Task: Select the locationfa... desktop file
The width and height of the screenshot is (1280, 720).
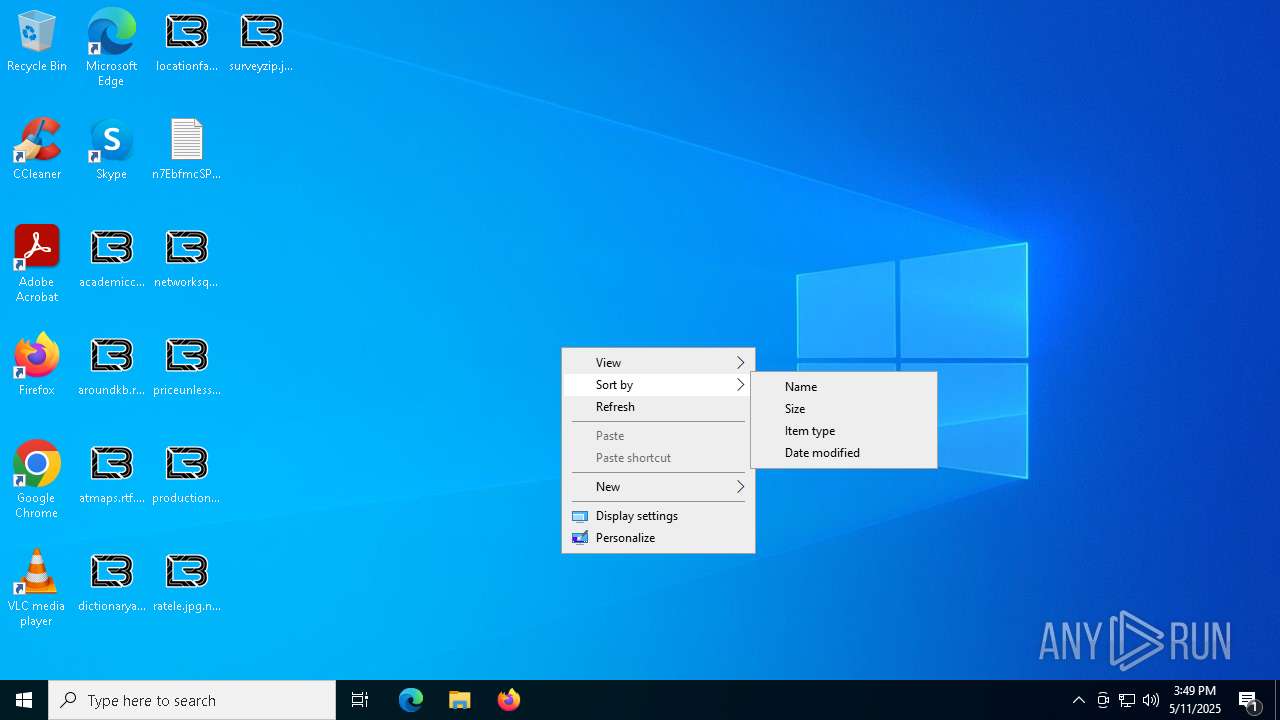Action: 187,42
